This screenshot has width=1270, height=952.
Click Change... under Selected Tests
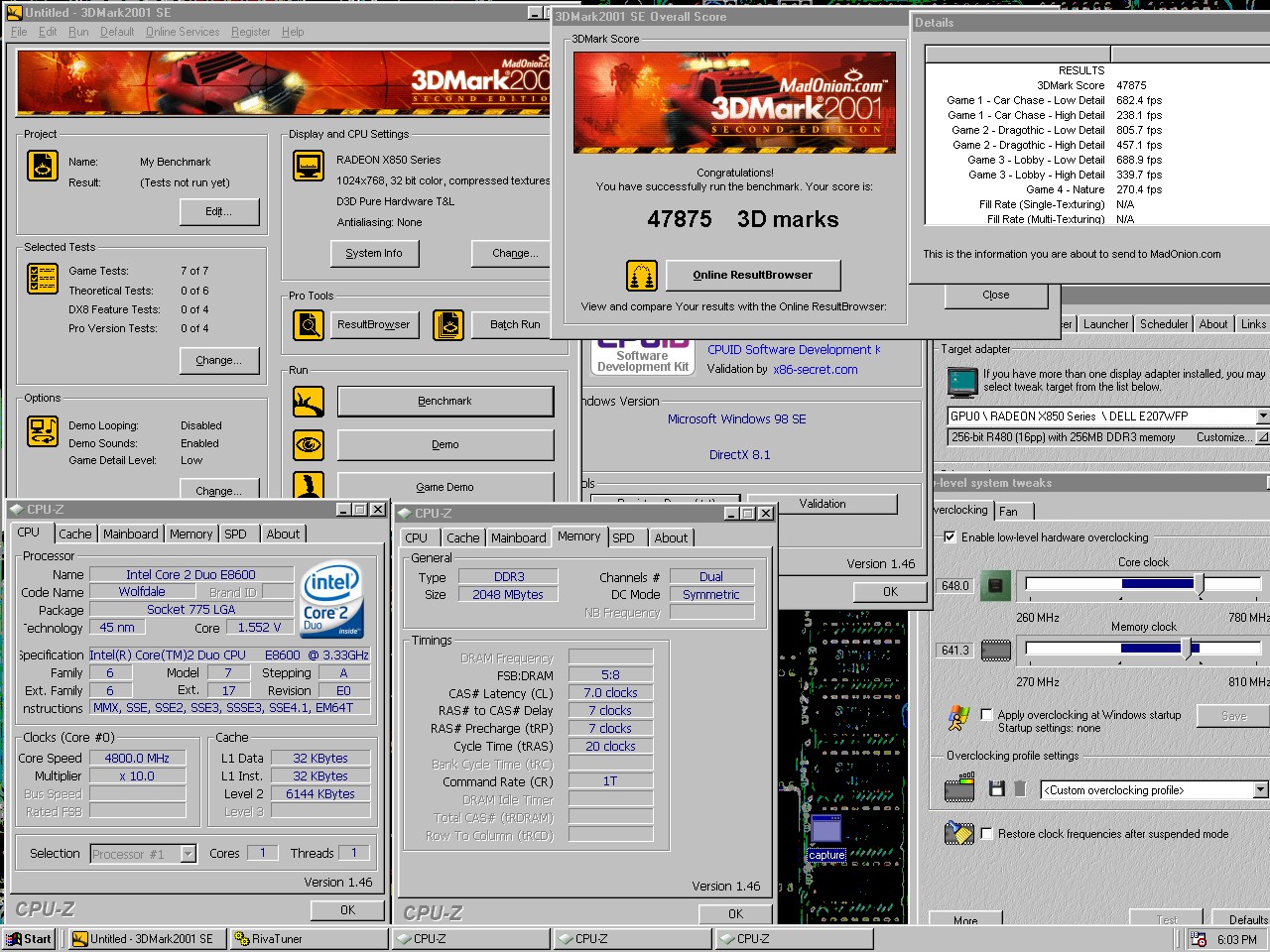(219, 360)
